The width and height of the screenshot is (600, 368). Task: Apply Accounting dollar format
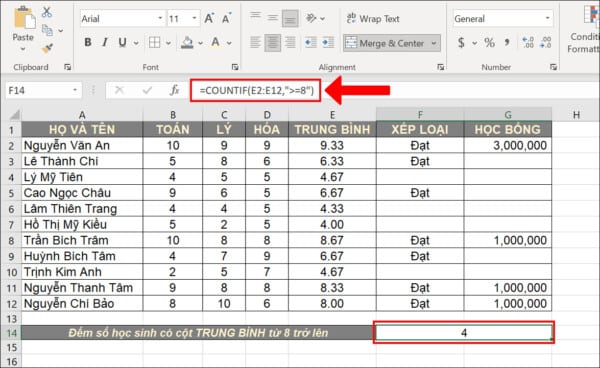point(461,42)
